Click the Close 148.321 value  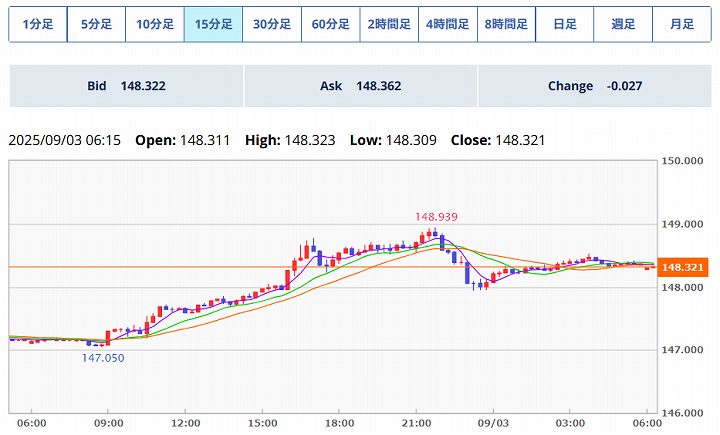(x=498, y=140)
